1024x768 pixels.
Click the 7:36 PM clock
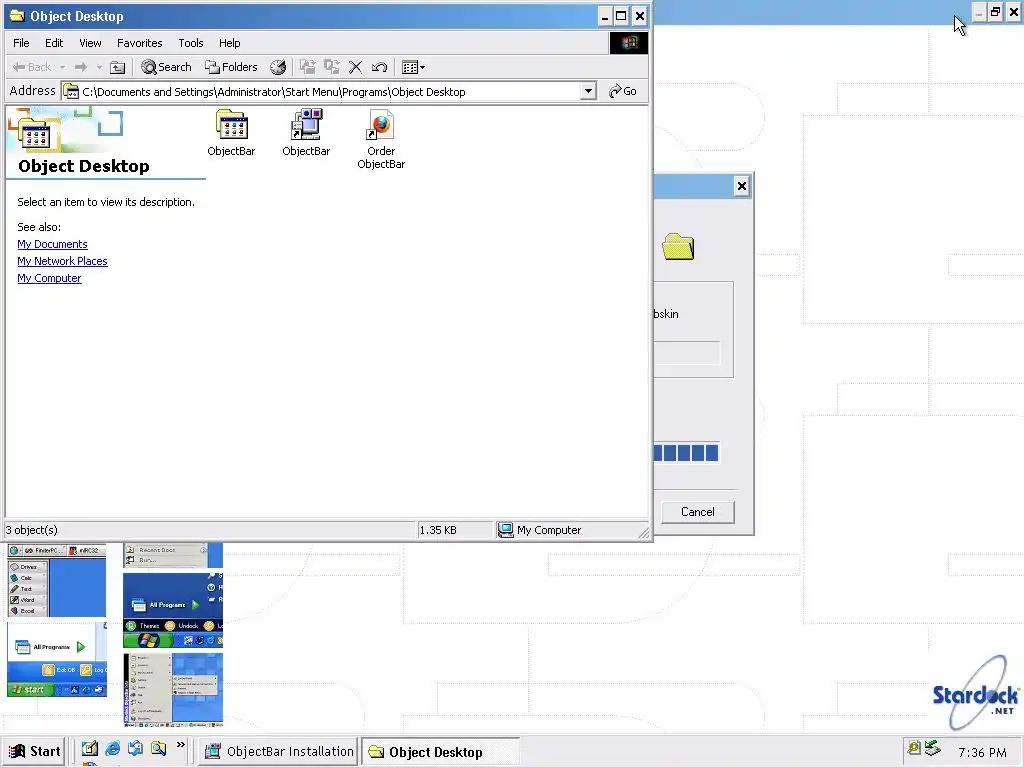coord(982,752)
